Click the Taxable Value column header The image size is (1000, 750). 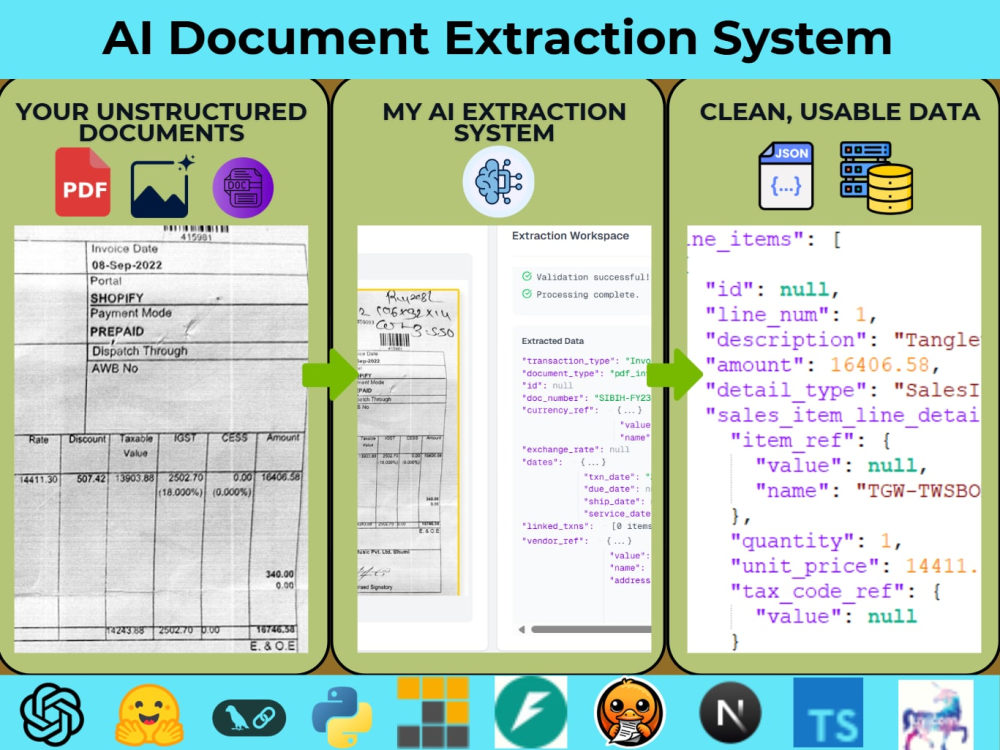(136, 446)
